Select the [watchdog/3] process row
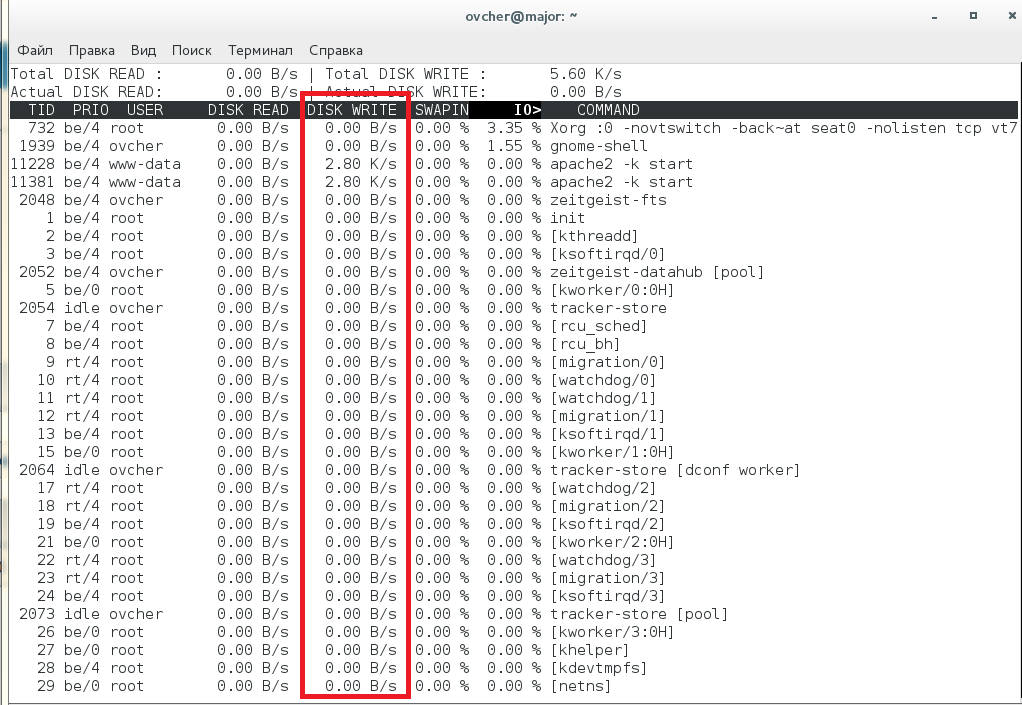This screenshot has width=1022, height=705. (514, 561)
